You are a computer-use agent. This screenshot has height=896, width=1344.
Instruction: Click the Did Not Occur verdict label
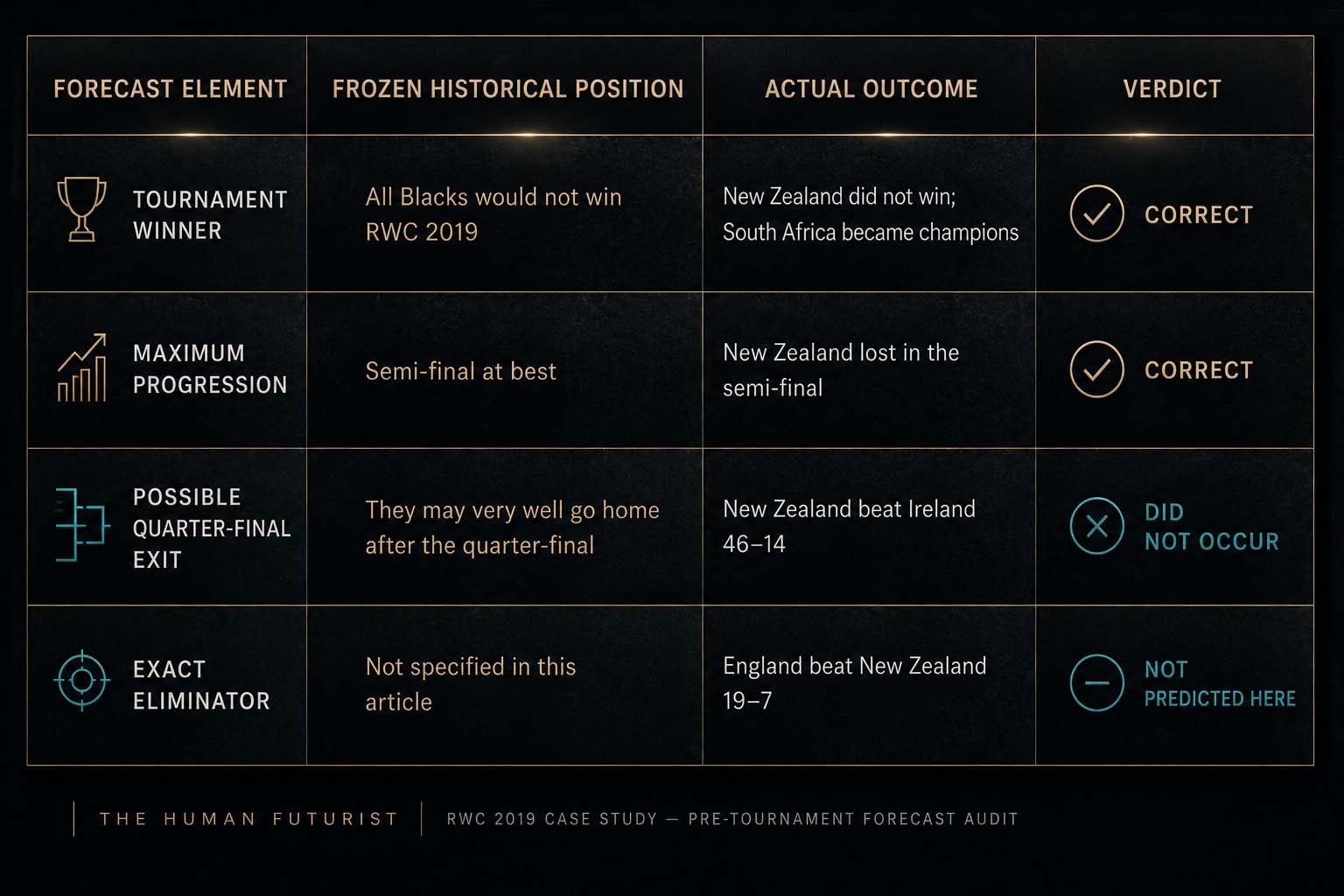(x=1211, y=527)
